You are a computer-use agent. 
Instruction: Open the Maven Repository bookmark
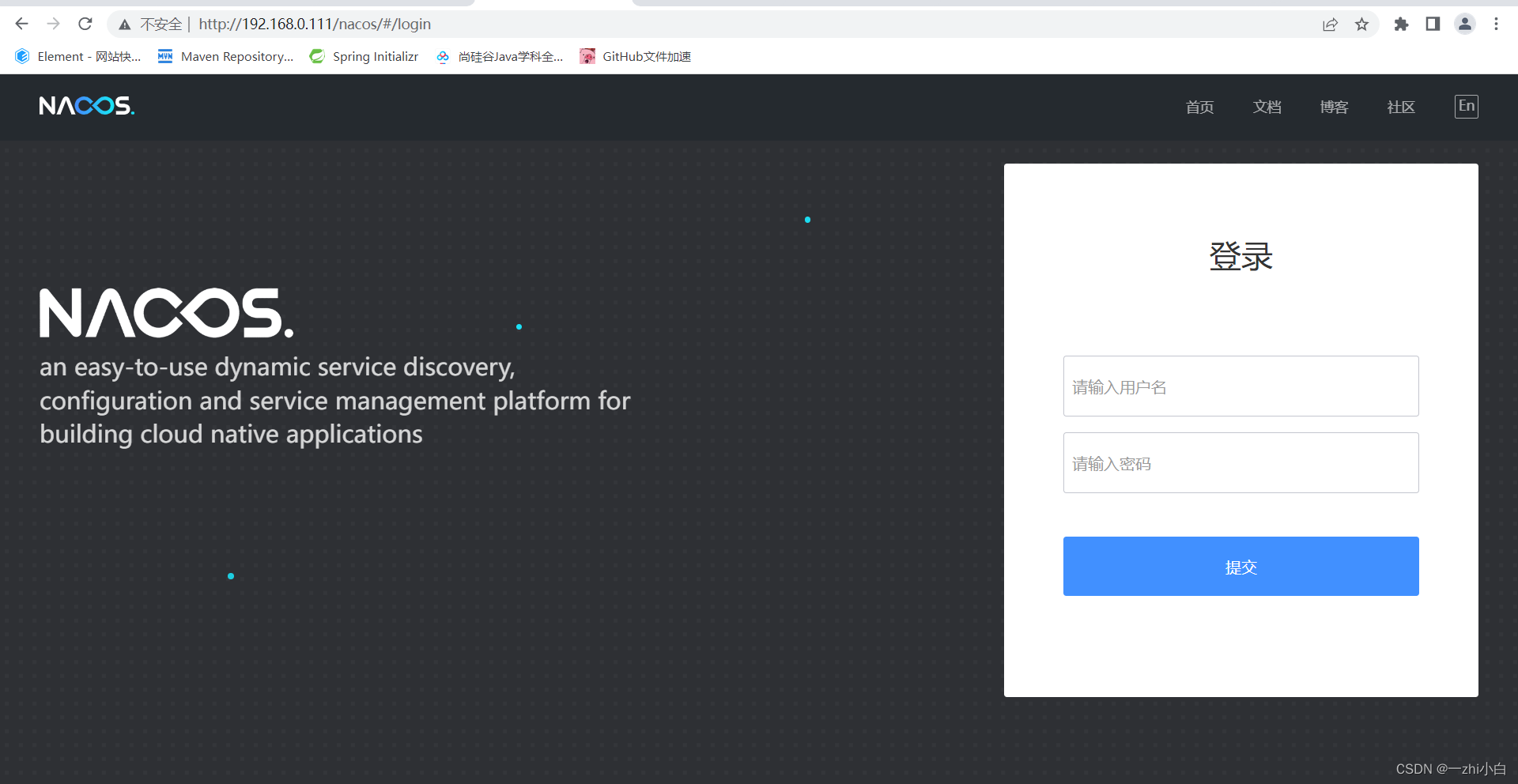225,56
